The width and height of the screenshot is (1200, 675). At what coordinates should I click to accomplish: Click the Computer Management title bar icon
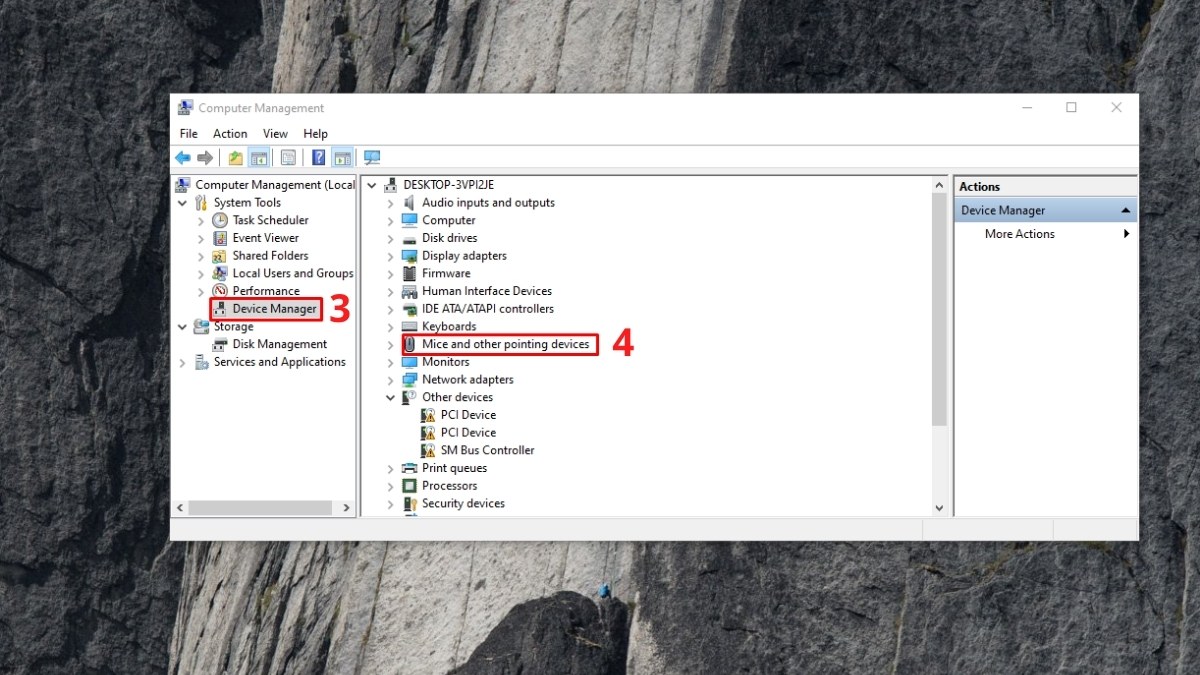pyautogui.click(x=185, y=108)
